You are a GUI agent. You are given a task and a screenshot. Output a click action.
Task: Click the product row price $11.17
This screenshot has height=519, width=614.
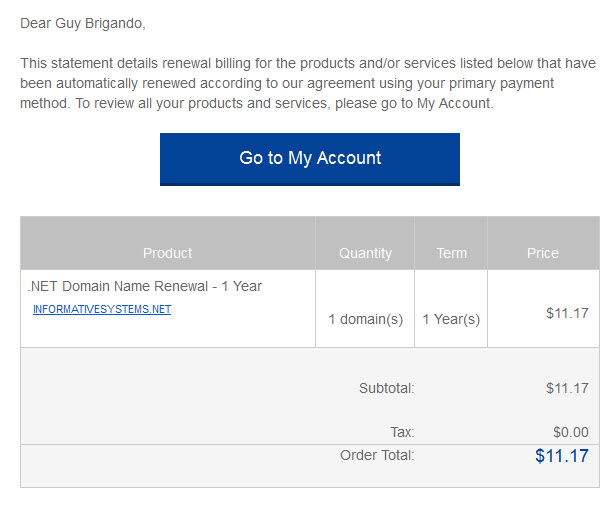[567, 313]
